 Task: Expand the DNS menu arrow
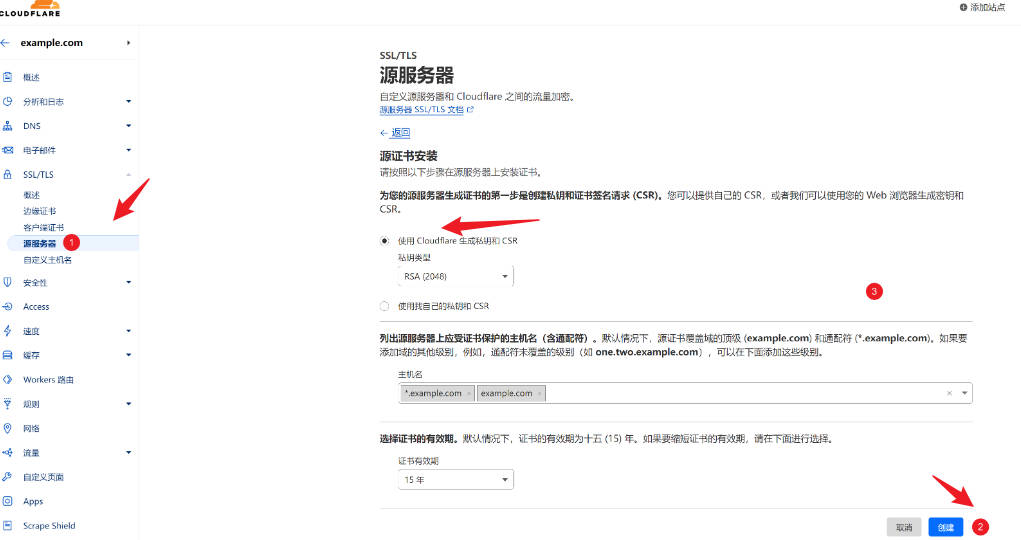[128, 126]
